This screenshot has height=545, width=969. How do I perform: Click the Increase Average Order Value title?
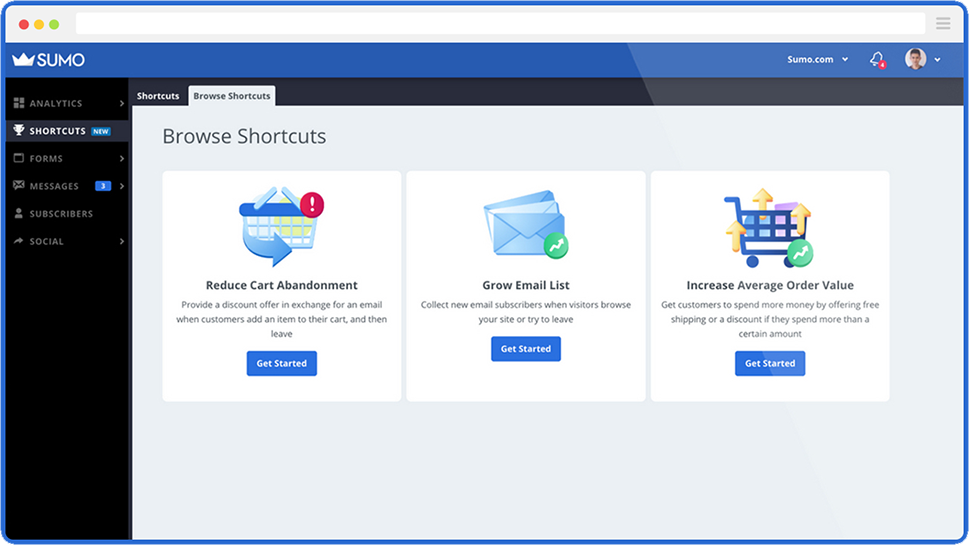(770, 285)
